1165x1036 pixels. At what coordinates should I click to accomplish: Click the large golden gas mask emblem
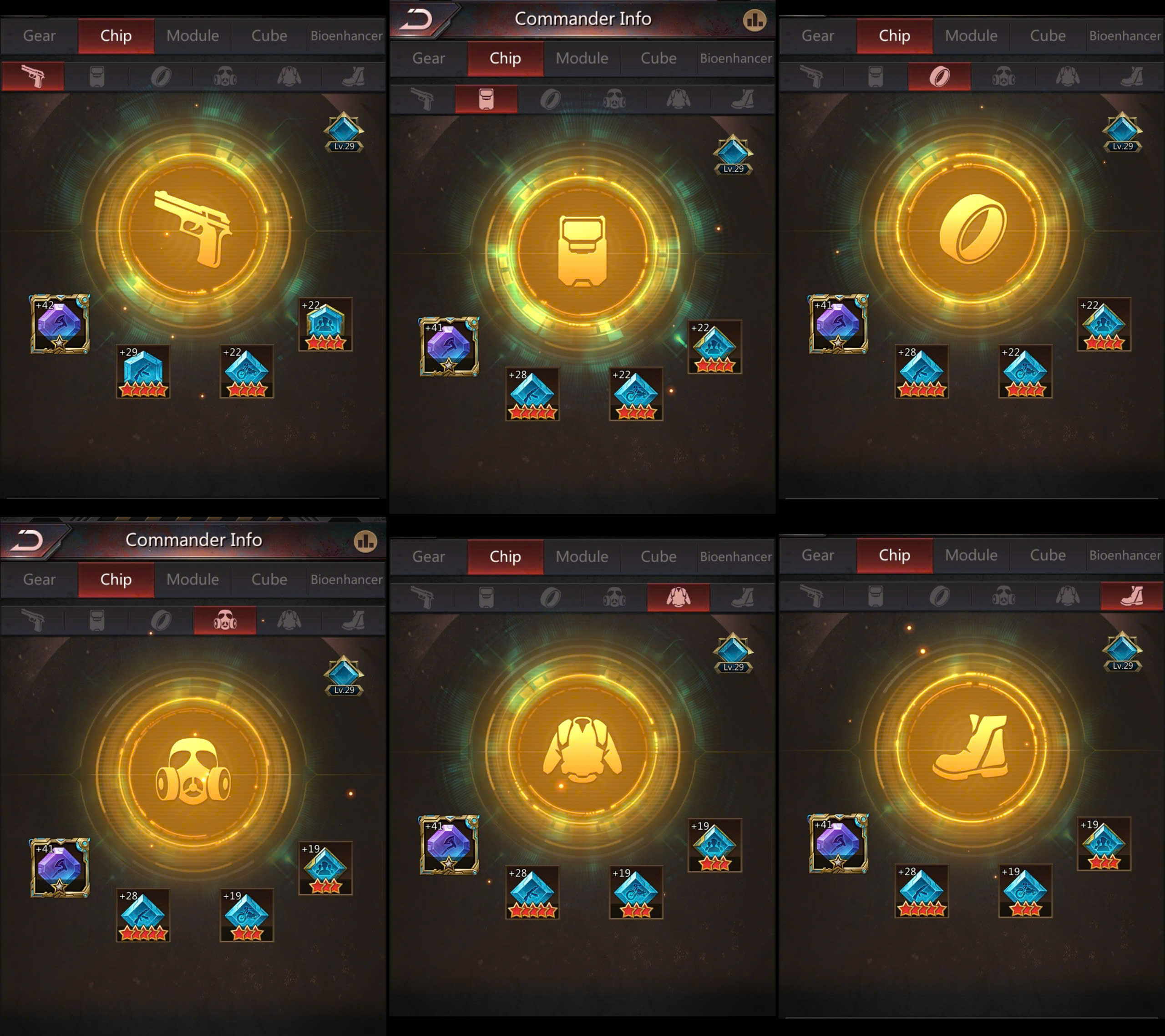[x=193, y=772]
